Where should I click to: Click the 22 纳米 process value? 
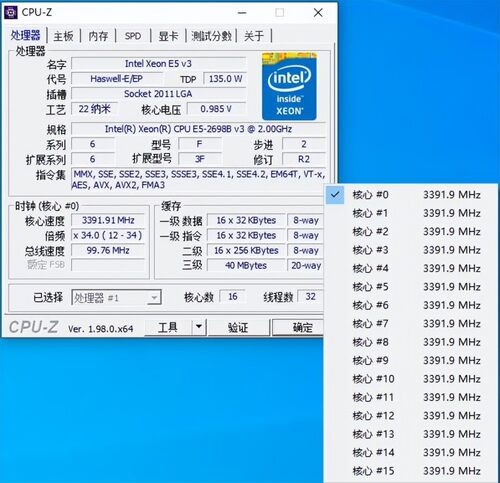pyautogui.click(x=94, y=109)
